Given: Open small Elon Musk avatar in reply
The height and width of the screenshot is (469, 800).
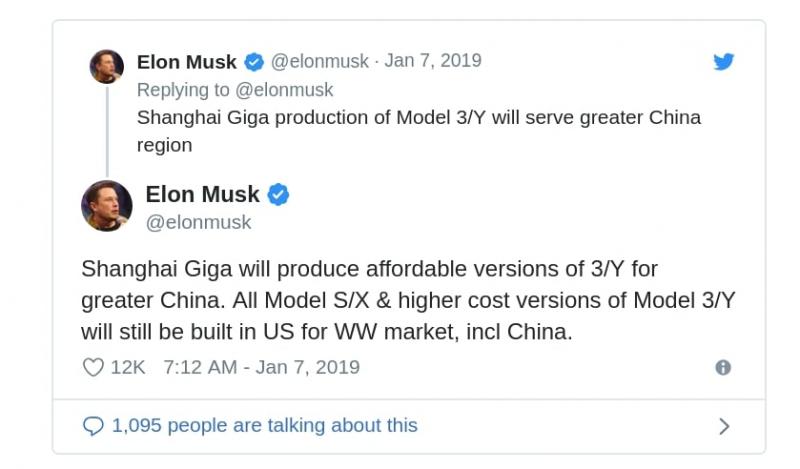Looking at the screenshot, I should coord(107,66).
